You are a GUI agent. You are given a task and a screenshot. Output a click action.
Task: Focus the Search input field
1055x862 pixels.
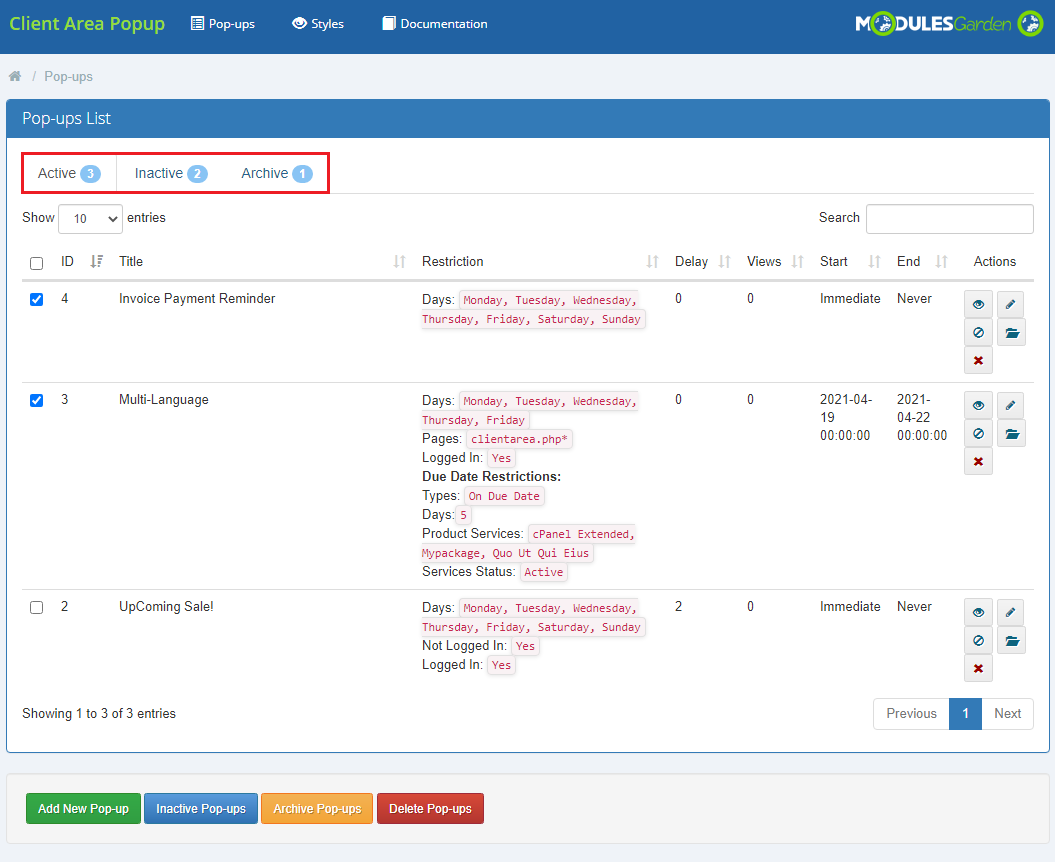tap(949, 219)
